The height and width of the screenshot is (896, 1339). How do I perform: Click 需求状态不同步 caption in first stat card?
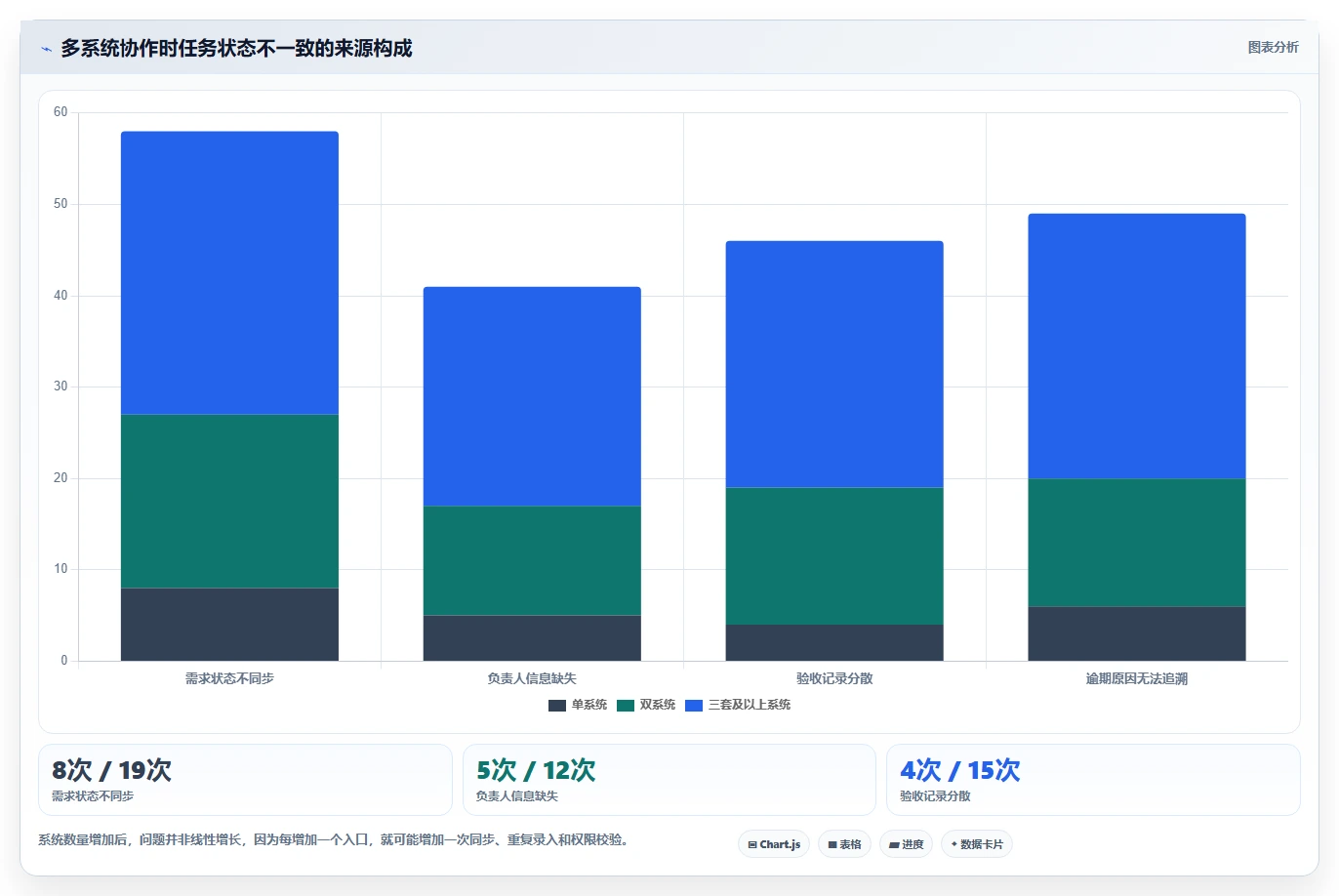[93, 796]
